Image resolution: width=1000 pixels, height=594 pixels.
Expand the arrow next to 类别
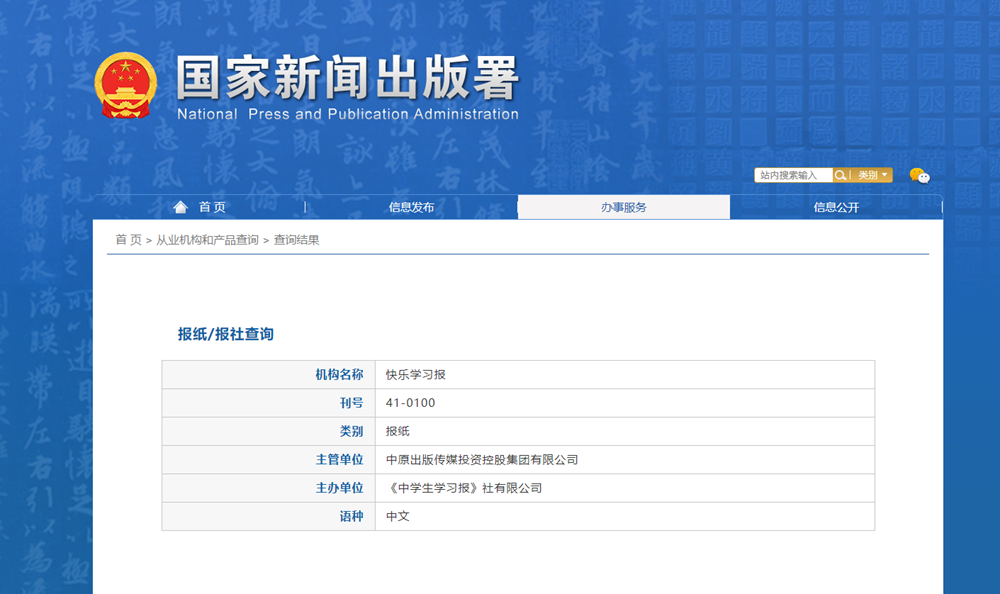(x=885, y=175)
